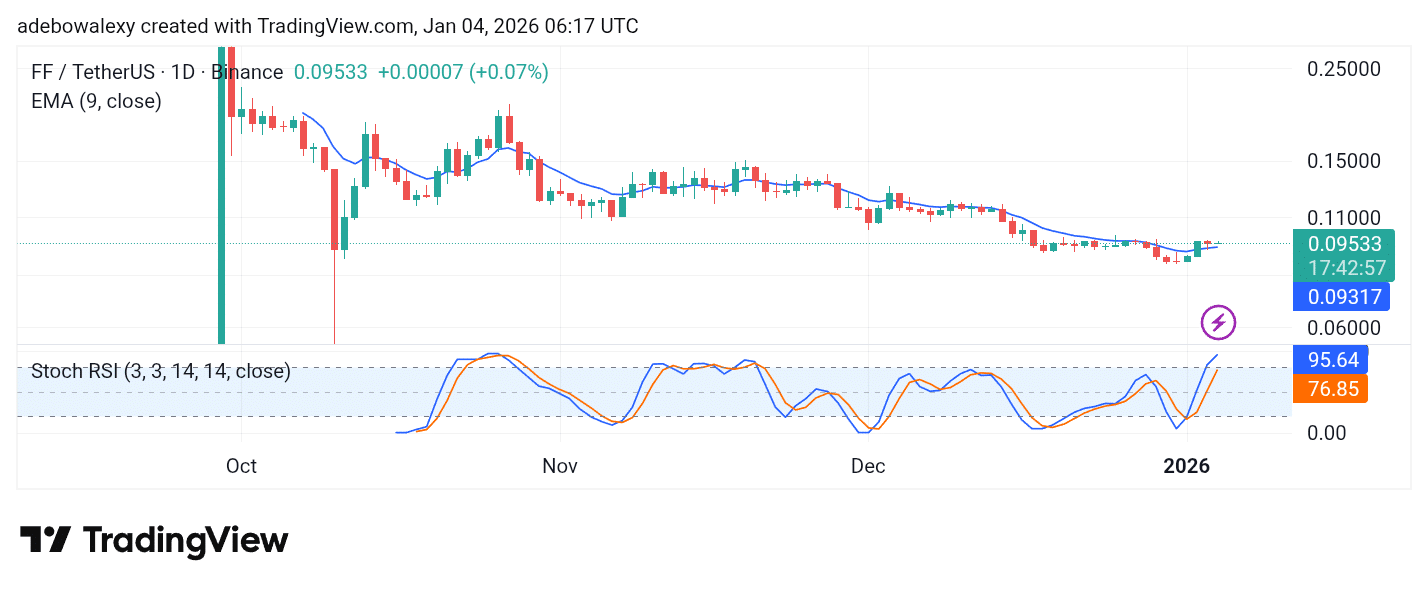Click the Dec label on time axis
Viewport: 1428px width, 591px height.
[x=868, y=466]
